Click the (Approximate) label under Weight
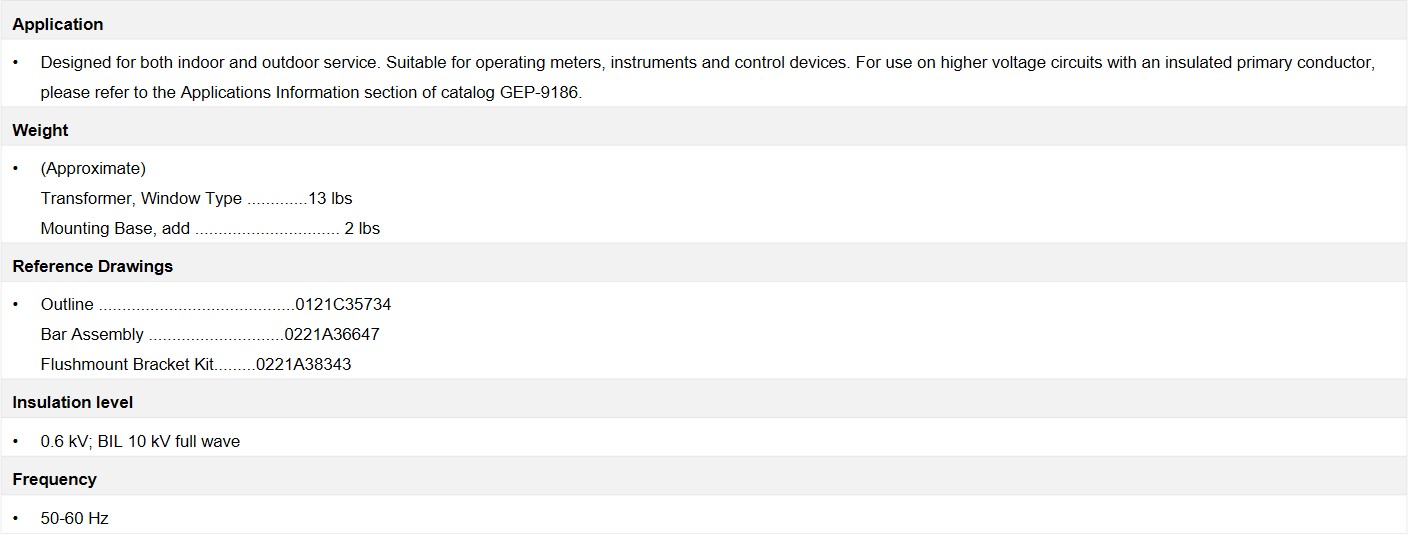Image resolution: width=1408 pixels, height=538 pixels. click(x=93, y=168)
